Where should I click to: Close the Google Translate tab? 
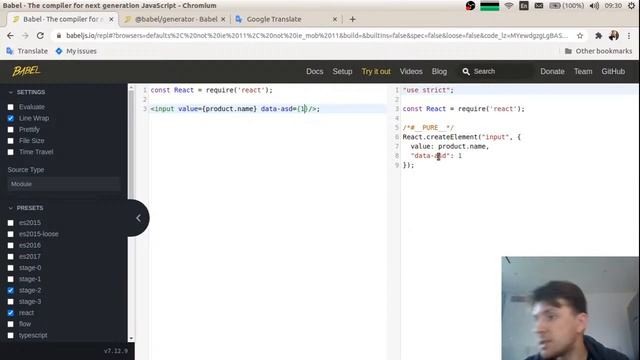coord(335,19)
